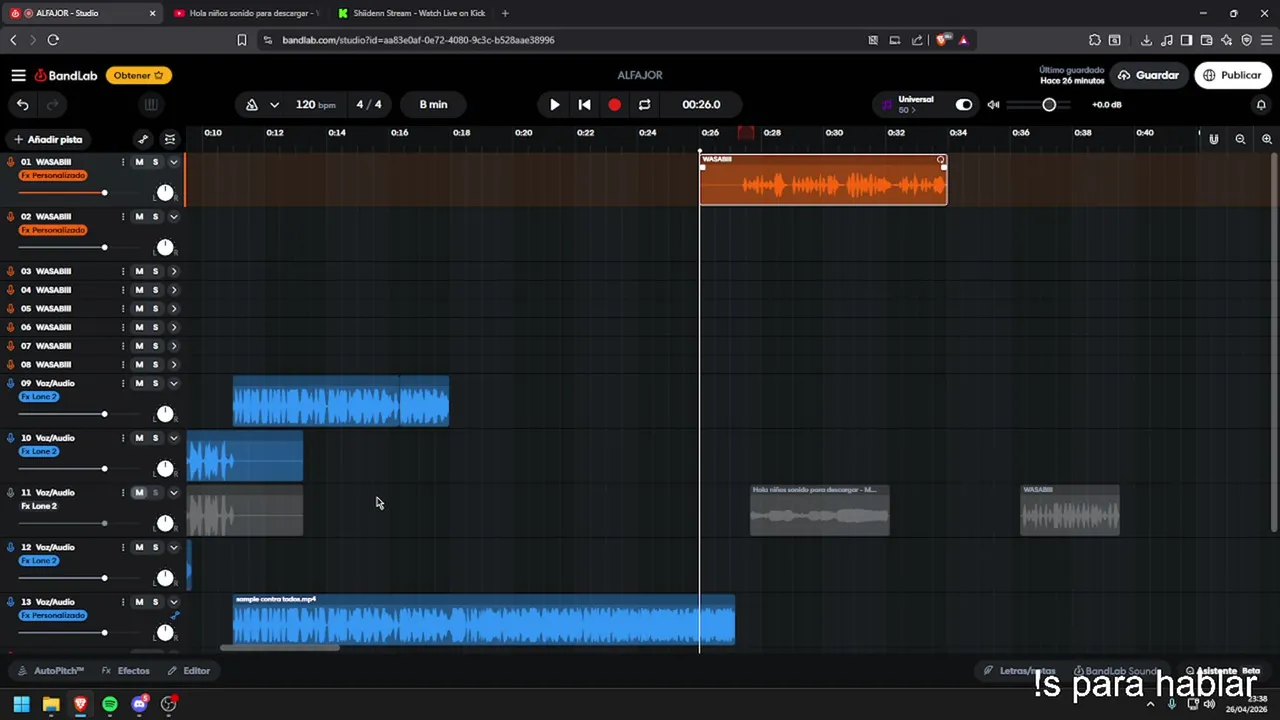
Task: Click the Añadir pista button
Action: 48,139
